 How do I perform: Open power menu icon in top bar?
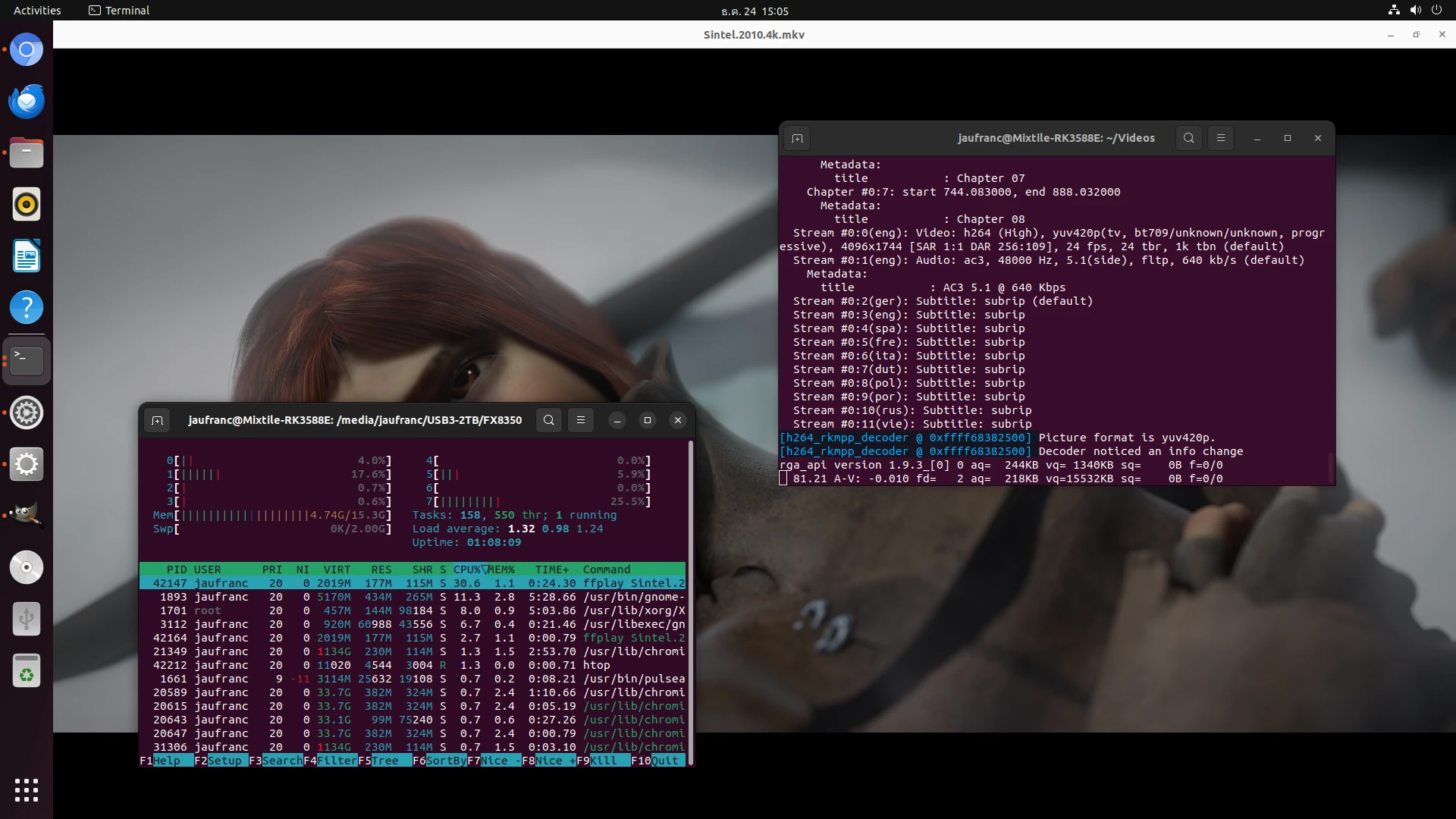(1436, 11)
